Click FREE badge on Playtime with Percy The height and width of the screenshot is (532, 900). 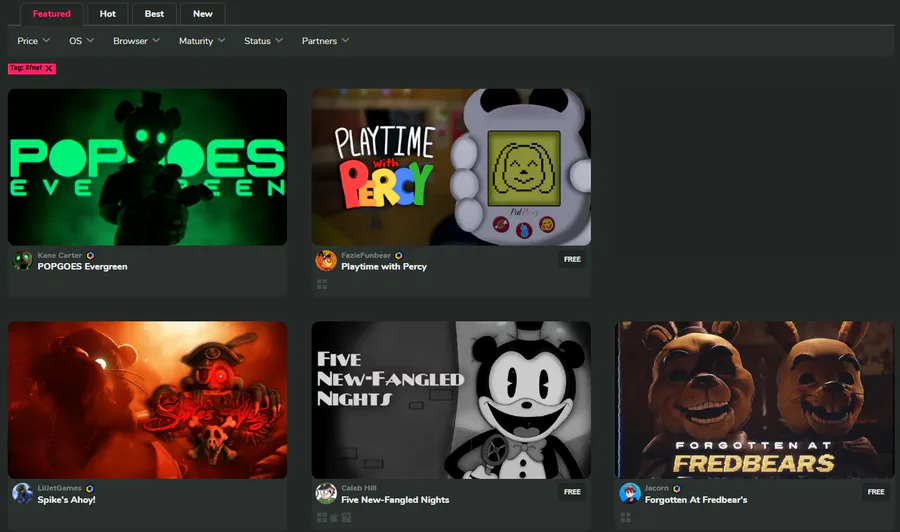pyautogui.click(x=572, y=259)
